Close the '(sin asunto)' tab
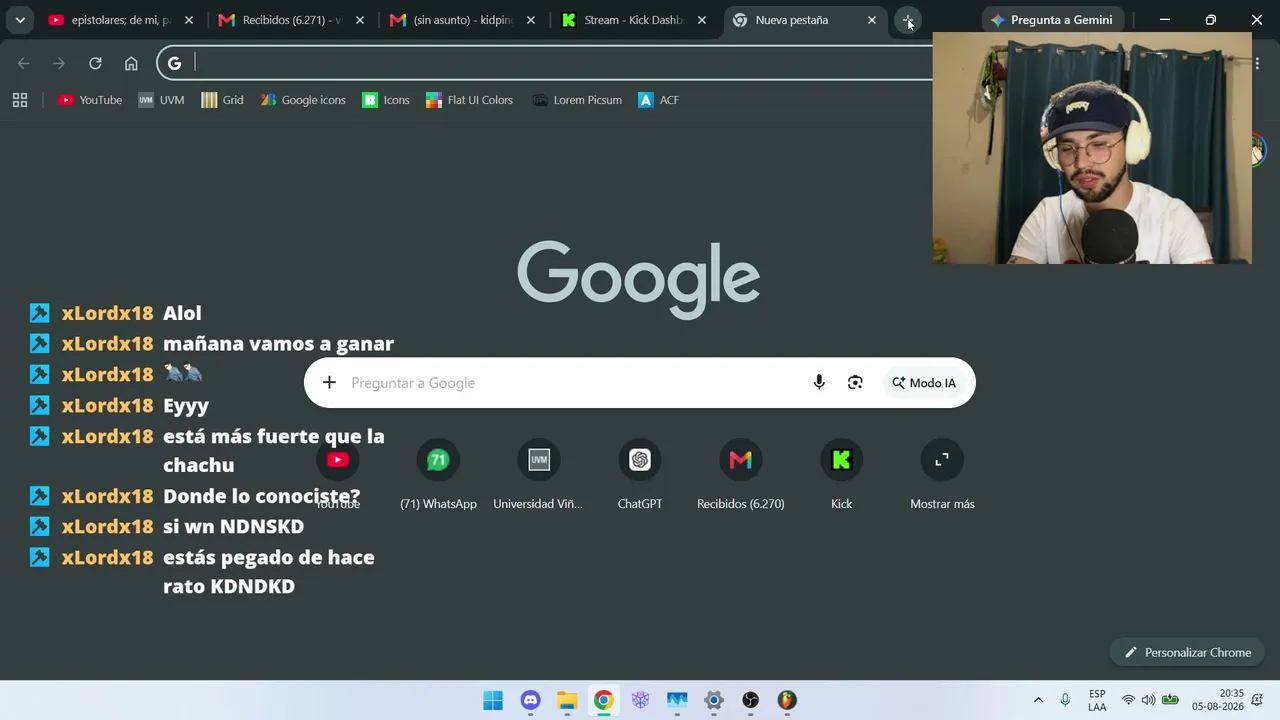This screenshot has width=1280, height=720. (x=531, y=20)
